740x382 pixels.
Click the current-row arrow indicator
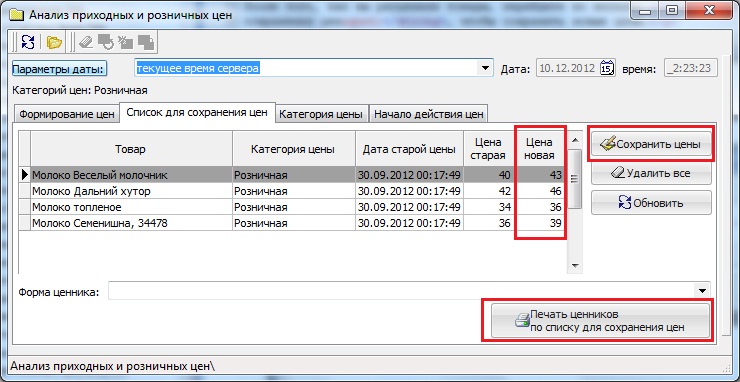pyautogui.click(x=25, y=175)
